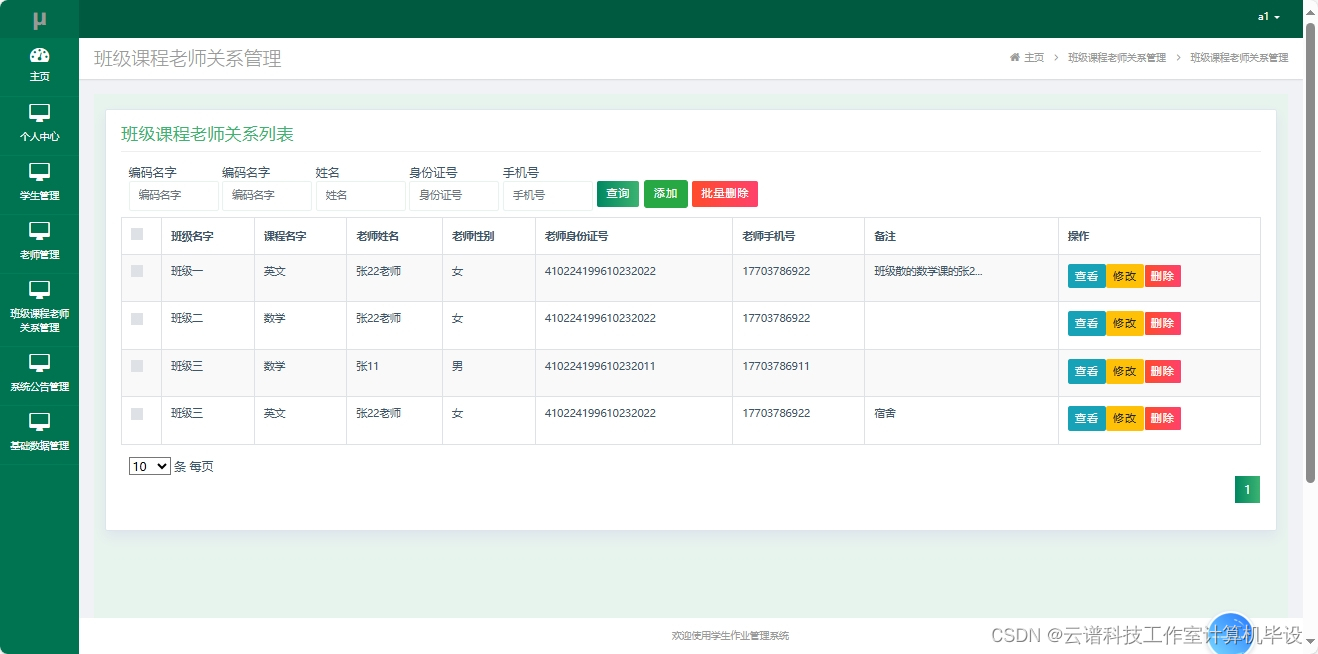Open the 主页 breadcrumb link
Image resolution: width=1318 pixels, height=654 pixels.
(1034, 57)
